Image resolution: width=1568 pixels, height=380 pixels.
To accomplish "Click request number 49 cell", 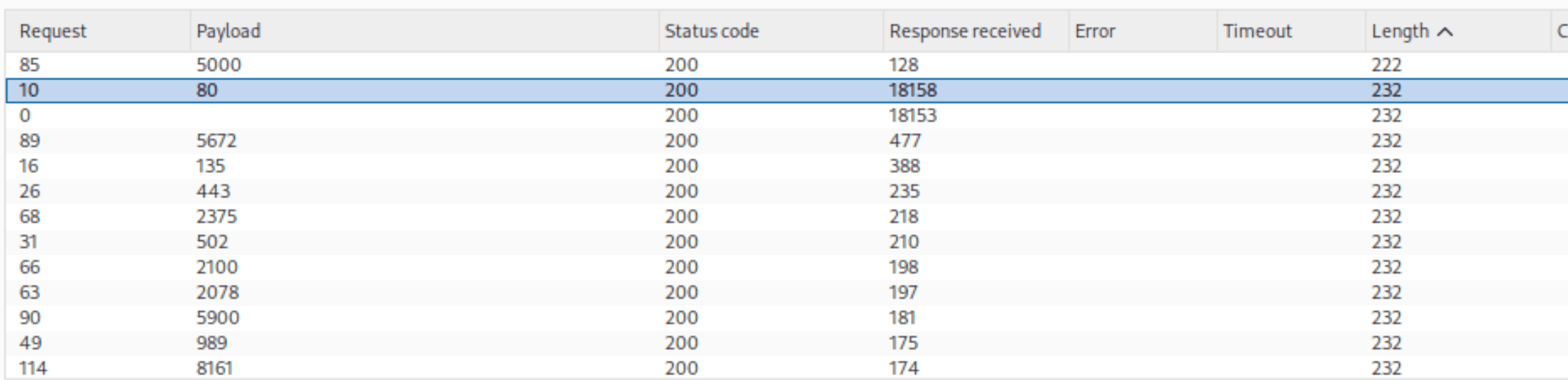I will [x=30, y=343].
